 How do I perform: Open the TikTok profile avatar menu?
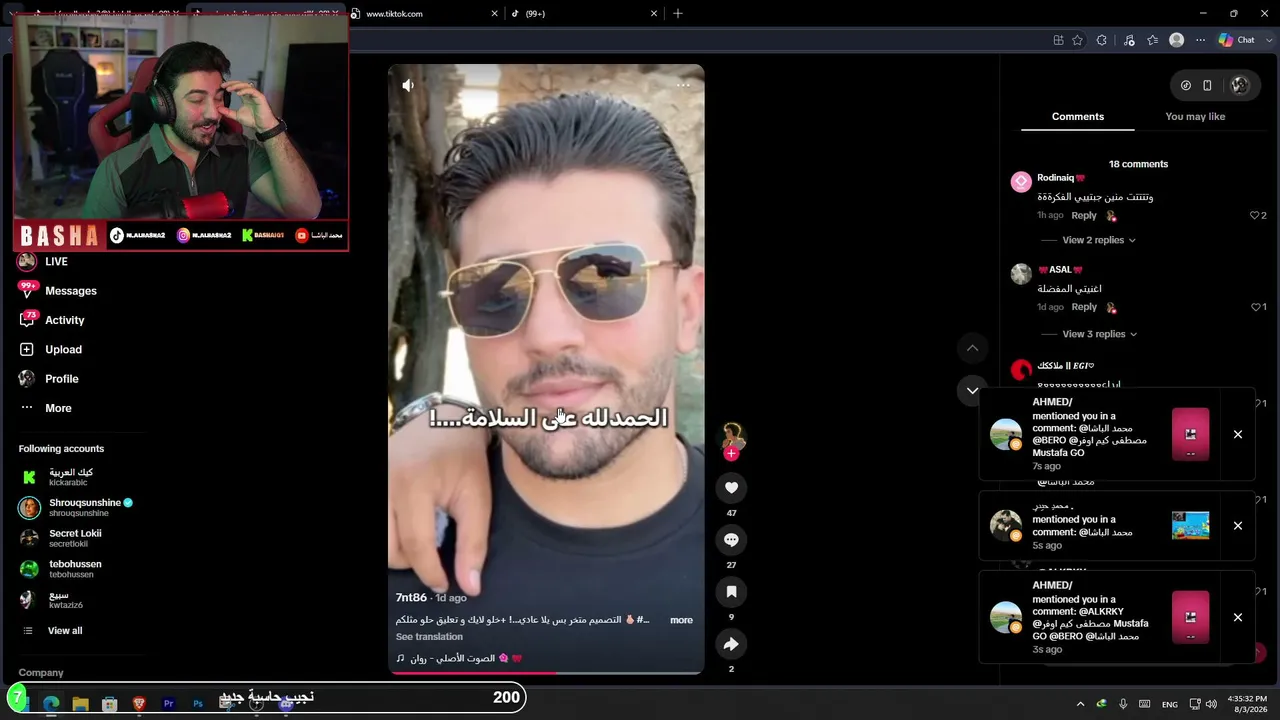point(1240,86)
